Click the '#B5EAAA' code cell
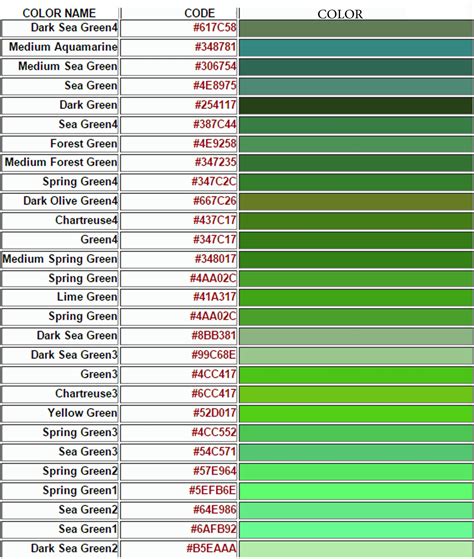Viewport: 474px width, 559px height. [179, 549]
